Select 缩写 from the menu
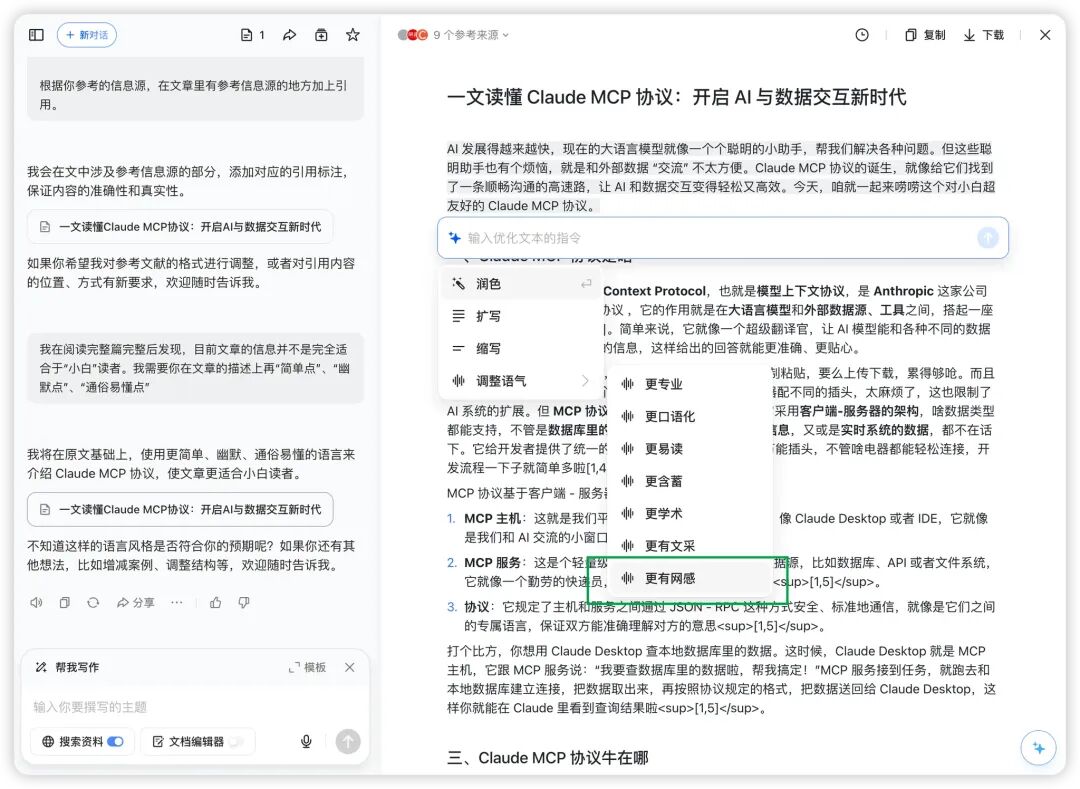Screen dimensions: 1080x789 pyautogui.click(x=521, y=348)
